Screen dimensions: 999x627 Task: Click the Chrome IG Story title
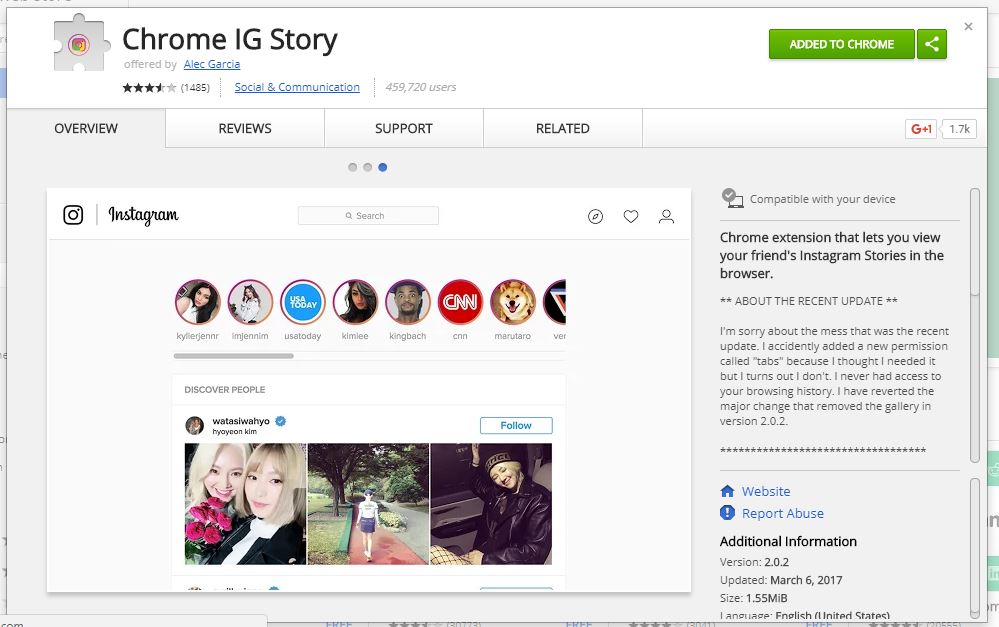(230, 40)
